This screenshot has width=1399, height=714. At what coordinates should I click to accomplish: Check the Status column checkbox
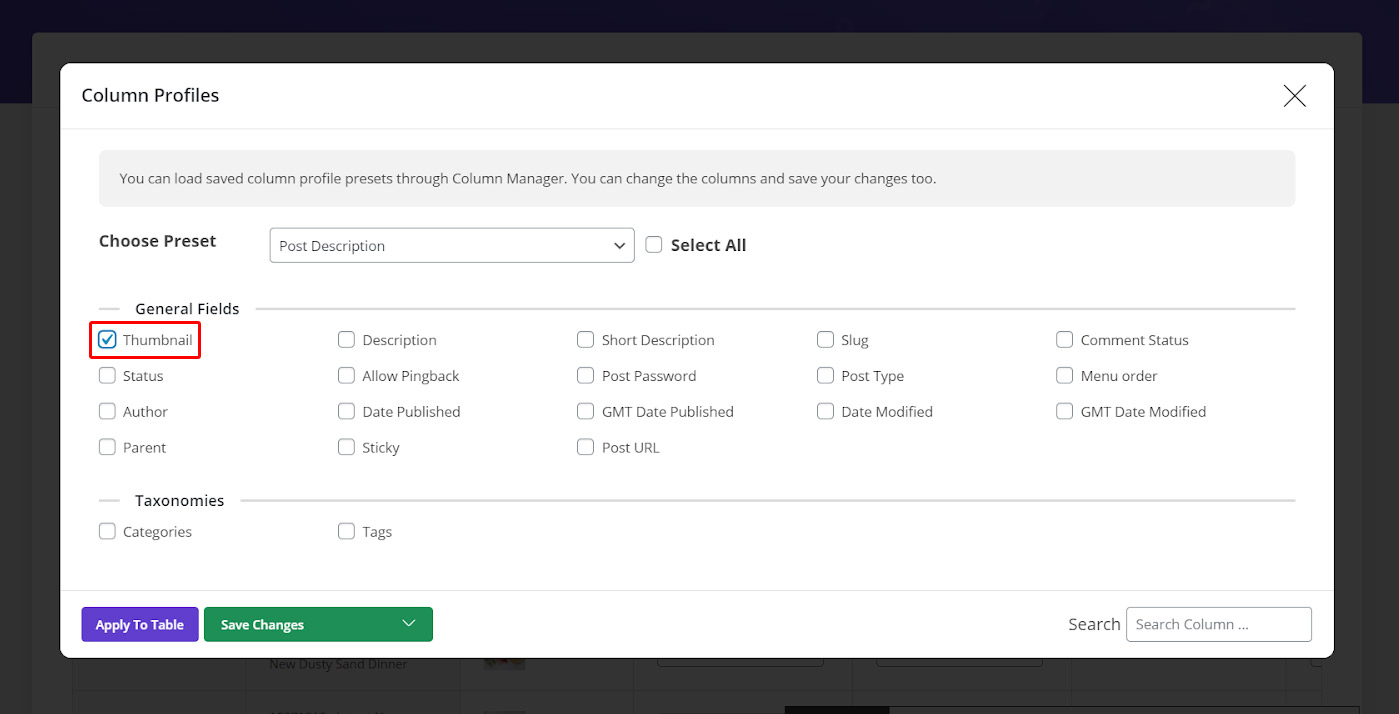coord(107,376)
